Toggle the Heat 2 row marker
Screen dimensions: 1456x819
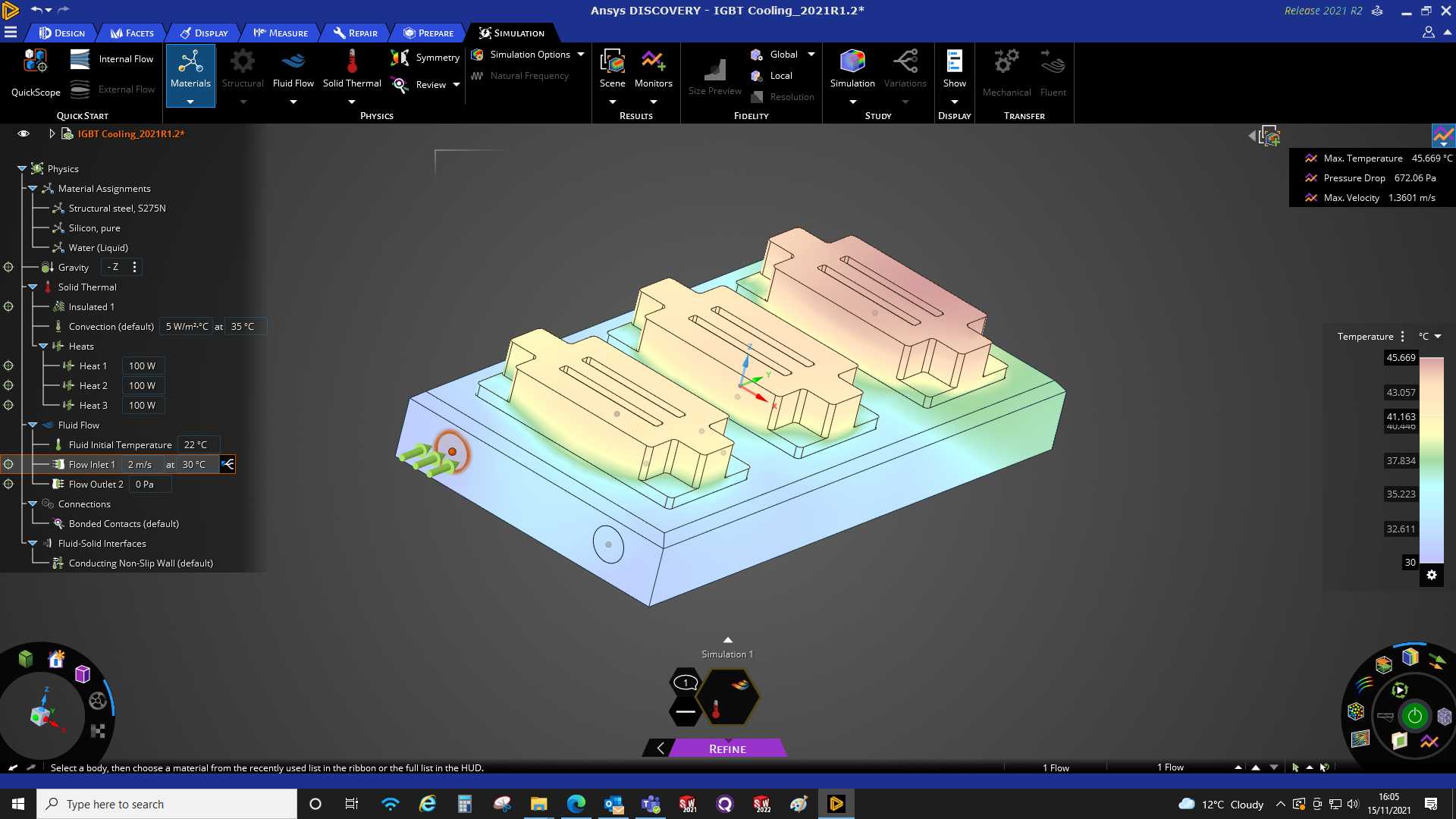pyautogui.click(x=8, y=385)
